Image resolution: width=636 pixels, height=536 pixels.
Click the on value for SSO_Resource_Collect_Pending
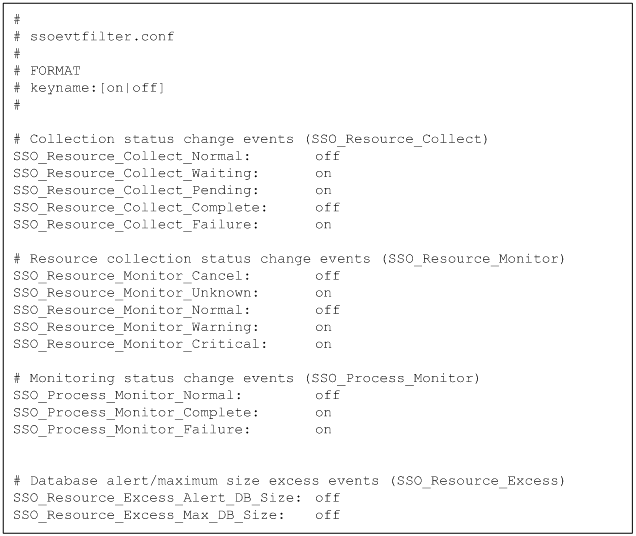click(x=323, y=190)
